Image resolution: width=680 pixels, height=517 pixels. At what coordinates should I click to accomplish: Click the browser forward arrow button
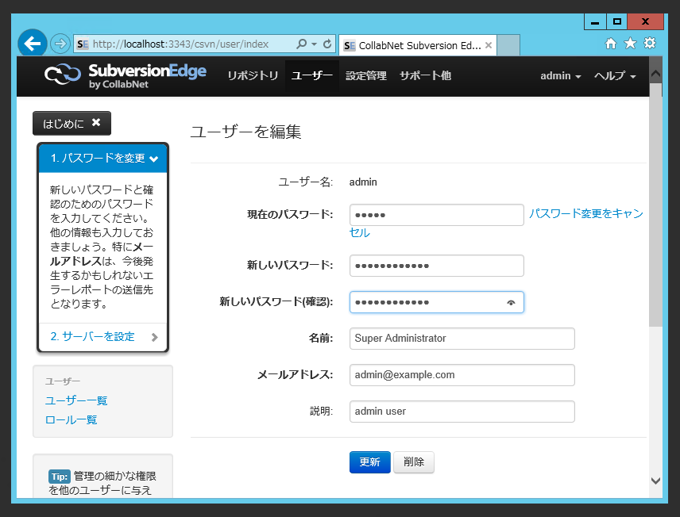60,44
